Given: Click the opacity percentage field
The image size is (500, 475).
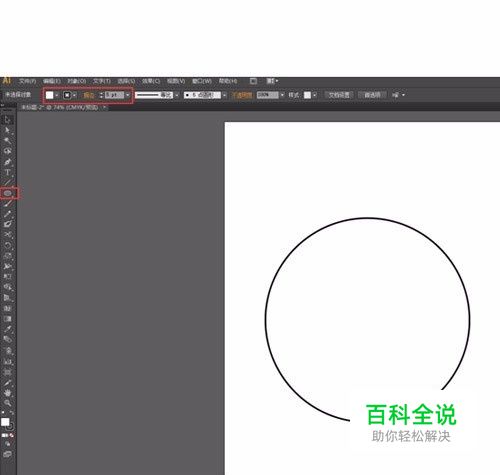Looking at the screenshot, I should [268, 95].
